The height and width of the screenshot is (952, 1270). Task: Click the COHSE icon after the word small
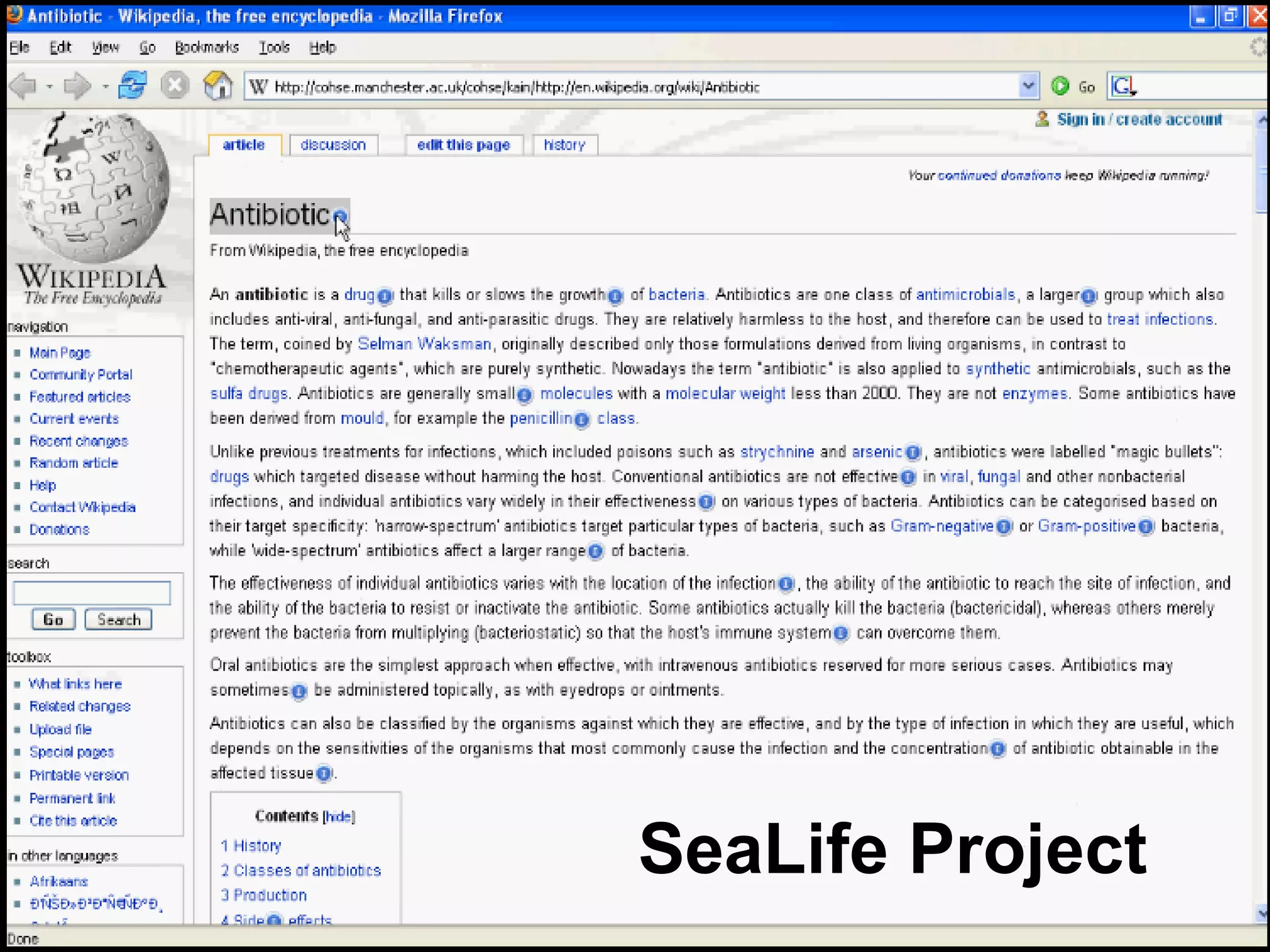coord(524,395)
